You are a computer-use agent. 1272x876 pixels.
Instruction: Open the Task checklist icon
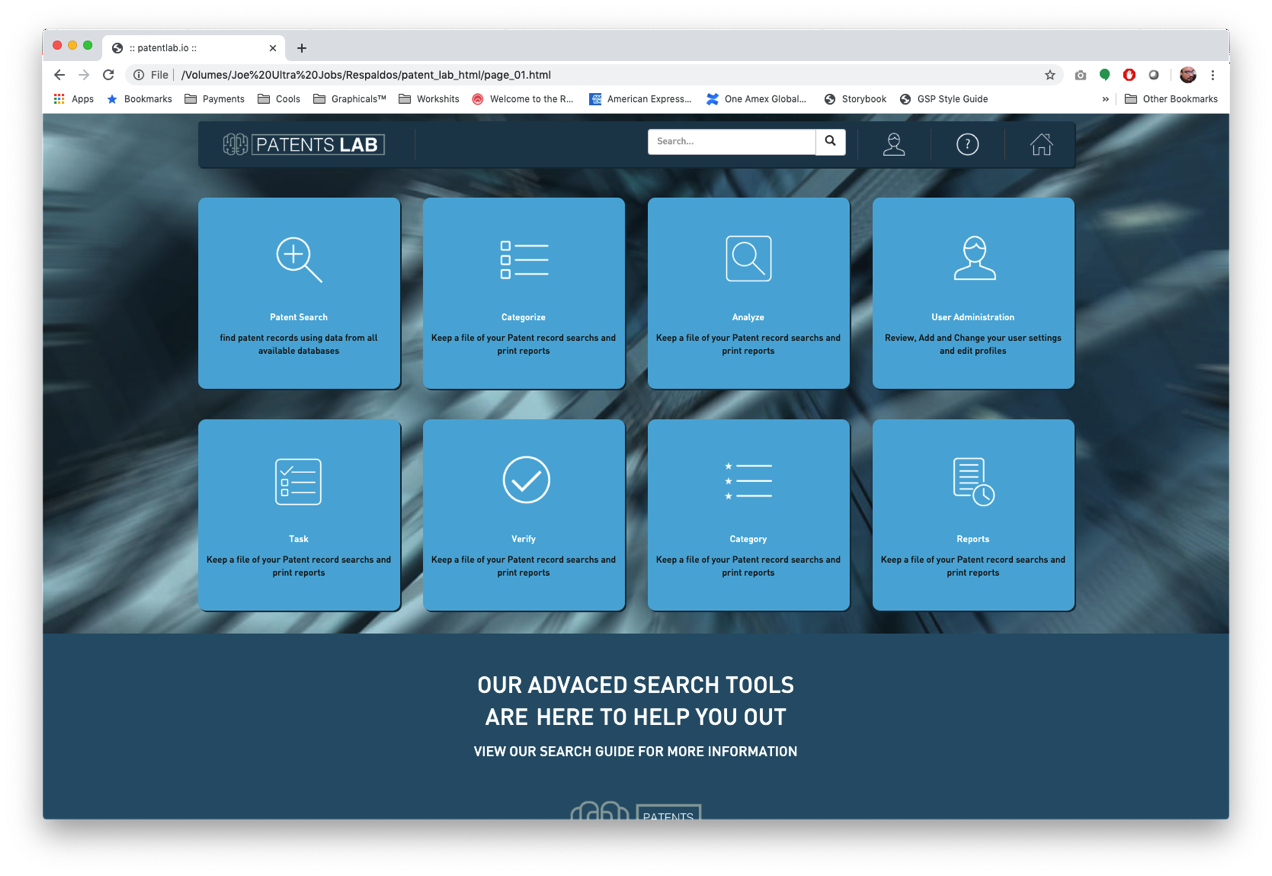(x=298, y=482)
